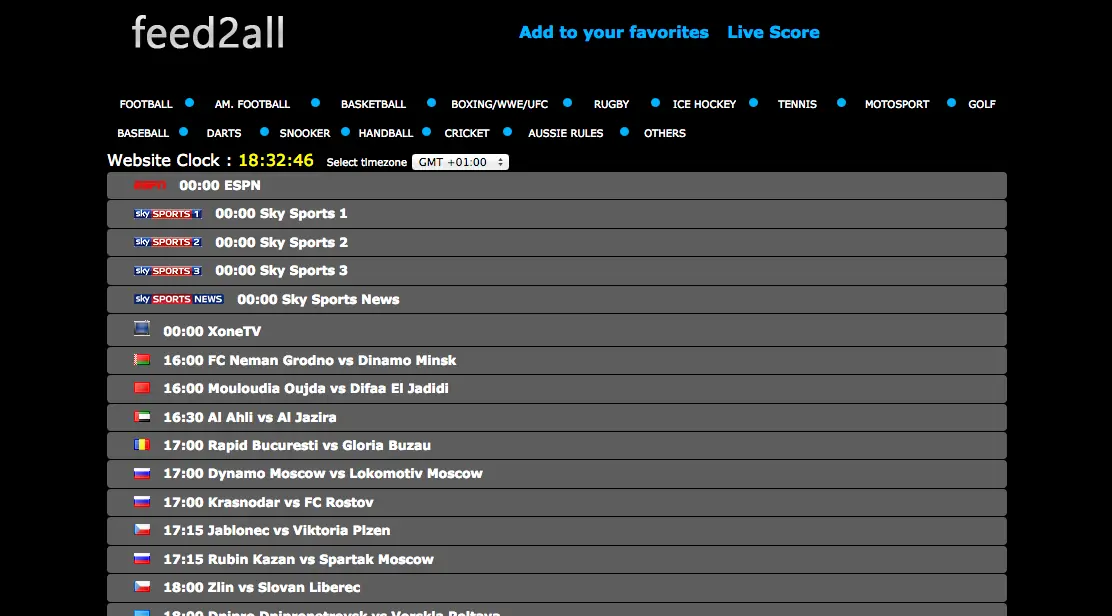The width and height of the screenshot is (1112, 616).
Task: Open the OTHERS category
Action: 665,133
